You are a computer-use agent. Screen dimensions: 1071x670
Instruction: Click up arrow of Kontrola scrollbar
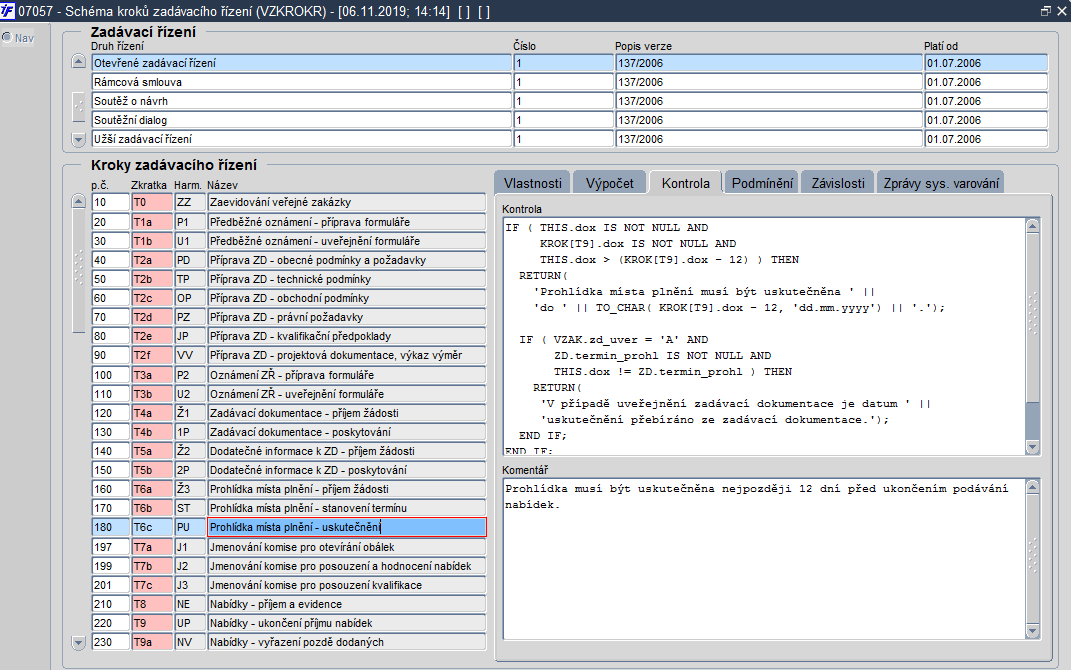click(x=1033, y=225)
